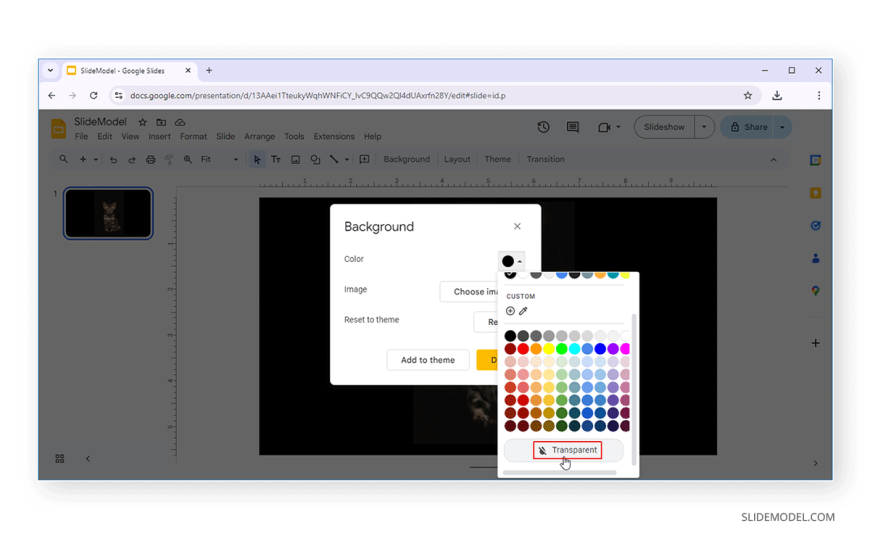Open grid view icon at bottom left
Screen dimensions: 870x539
click(60, 459)
